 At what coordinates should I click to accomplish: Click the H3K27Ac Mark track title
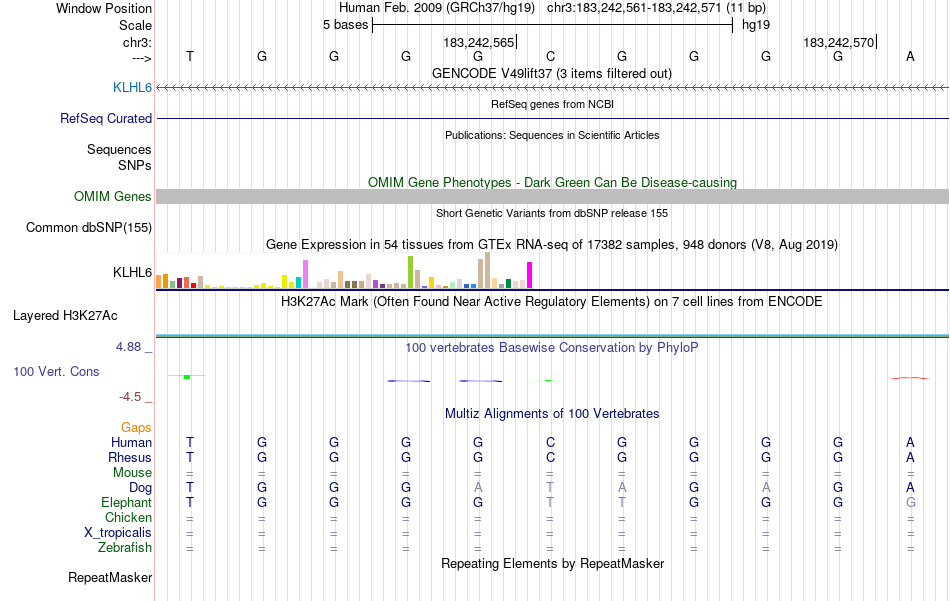coord(552,301)
